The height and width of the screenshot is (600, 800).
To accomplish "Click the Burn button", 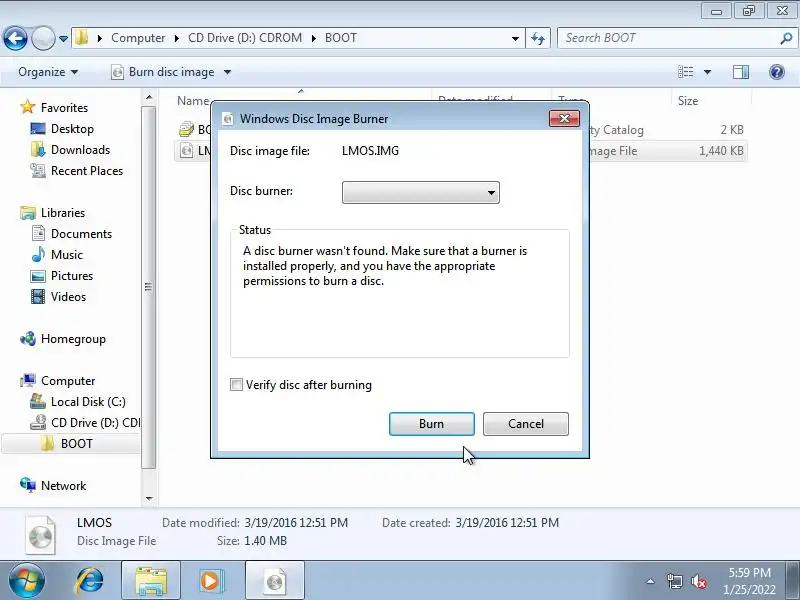I will point(432,423).
